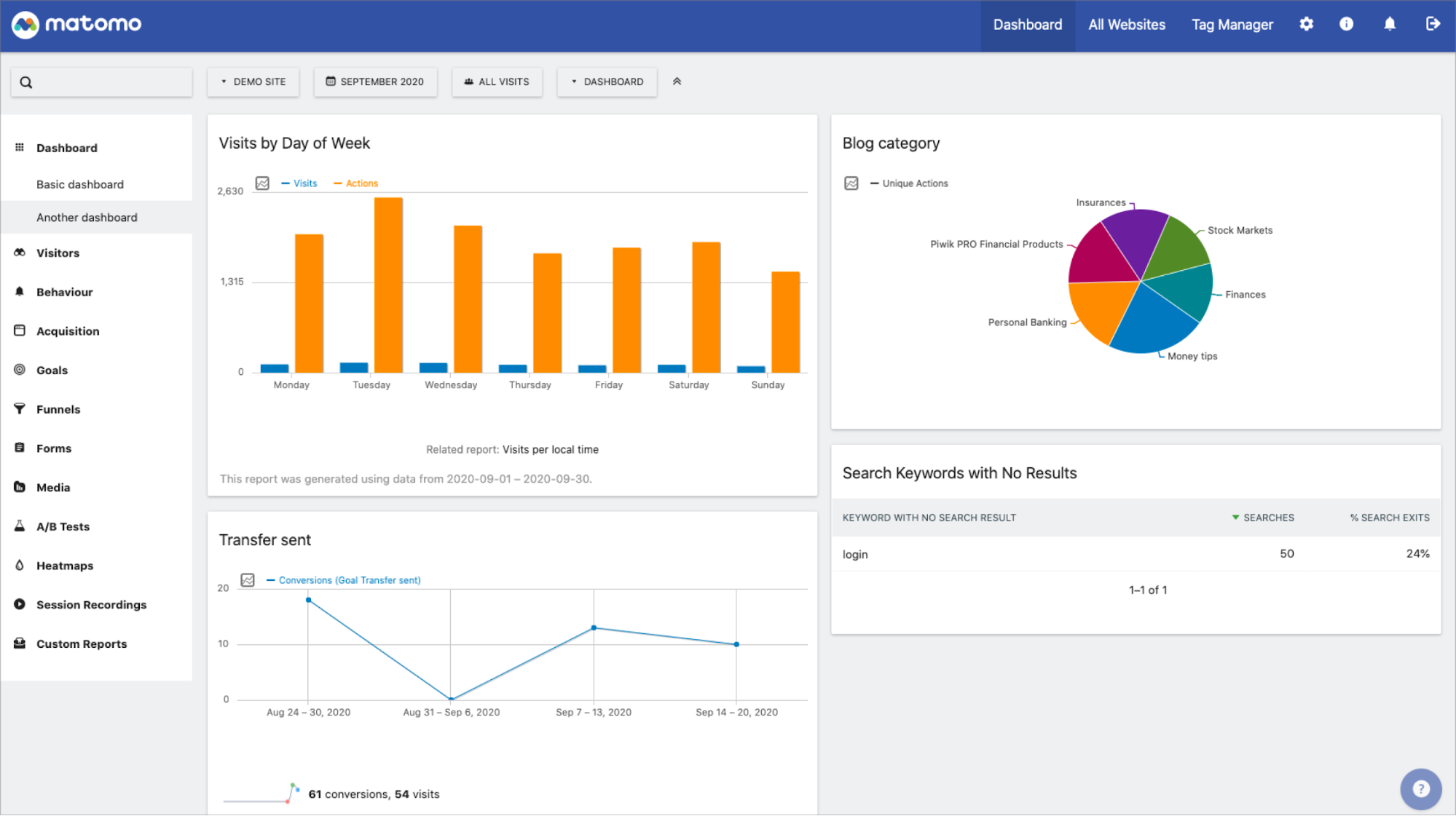Select Heatmaps from the sidebar
This screenshot has width=1456, height=816.
64,566
